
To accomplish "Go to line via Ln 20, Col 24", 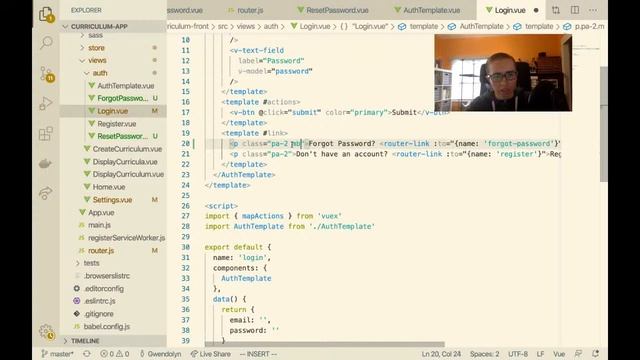I will point(441,354).
